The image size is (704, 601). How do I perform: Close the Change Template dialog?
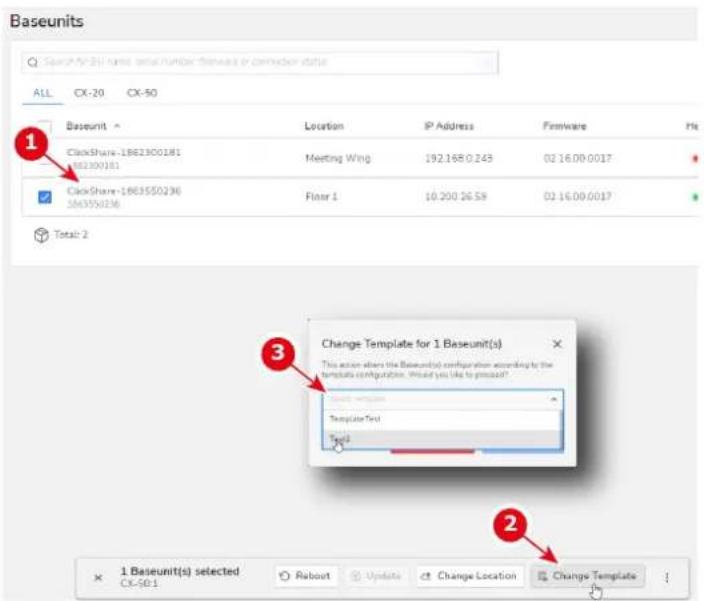[x=557, y=344]
